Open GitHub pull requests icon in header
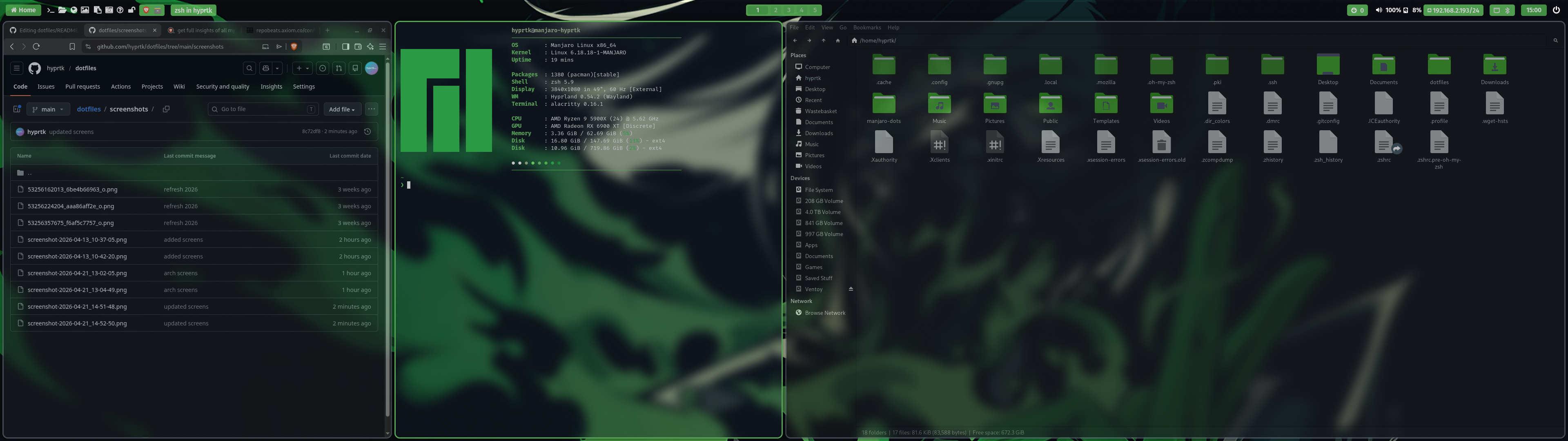Screen dimensions: 1568x441 point(339,68)
